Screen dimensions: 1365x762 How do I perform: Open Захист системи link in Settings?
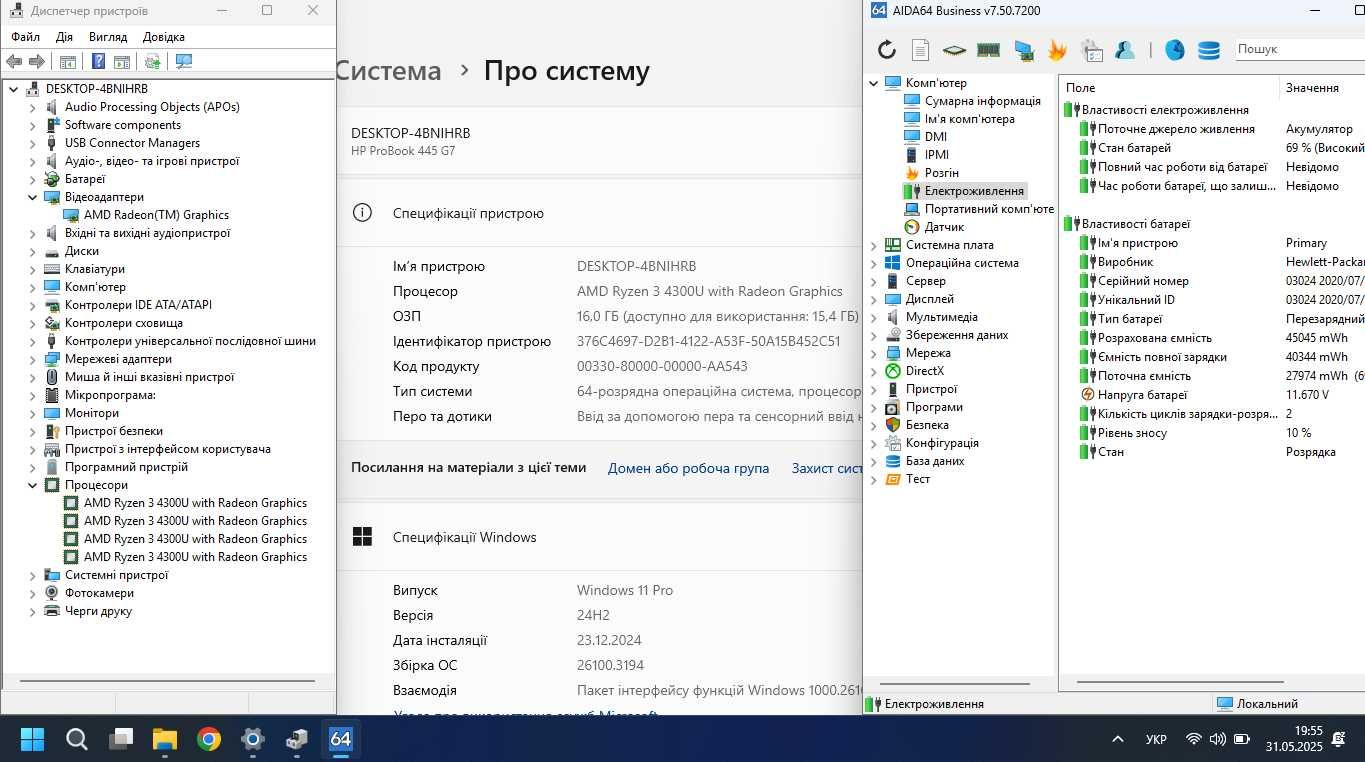(x=827, y=468)
